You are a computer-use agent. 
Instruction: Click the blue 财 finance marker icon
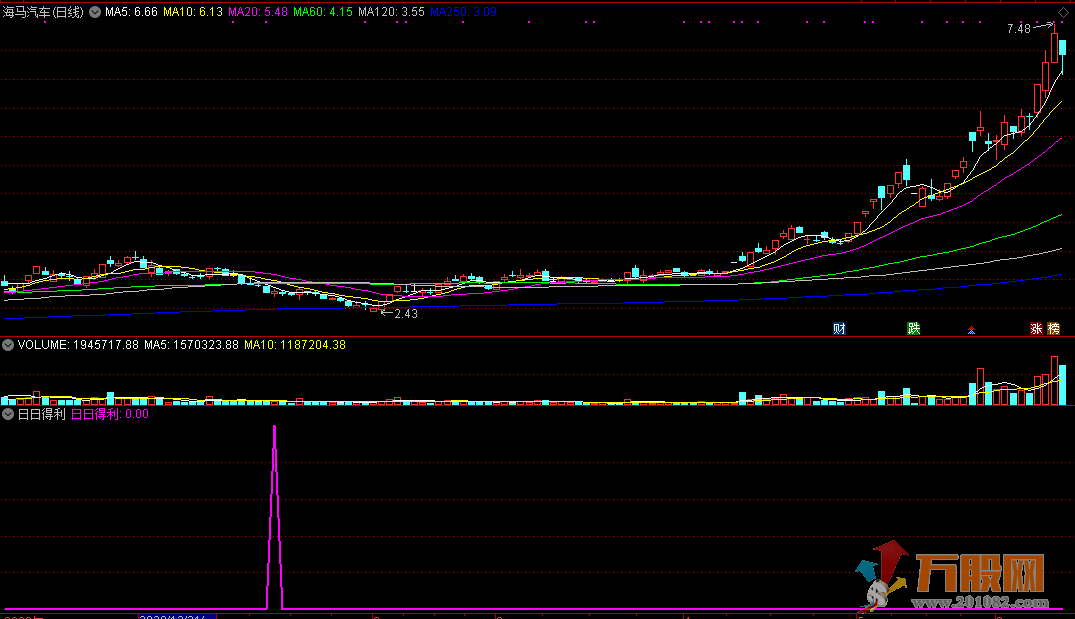[840, 328]
